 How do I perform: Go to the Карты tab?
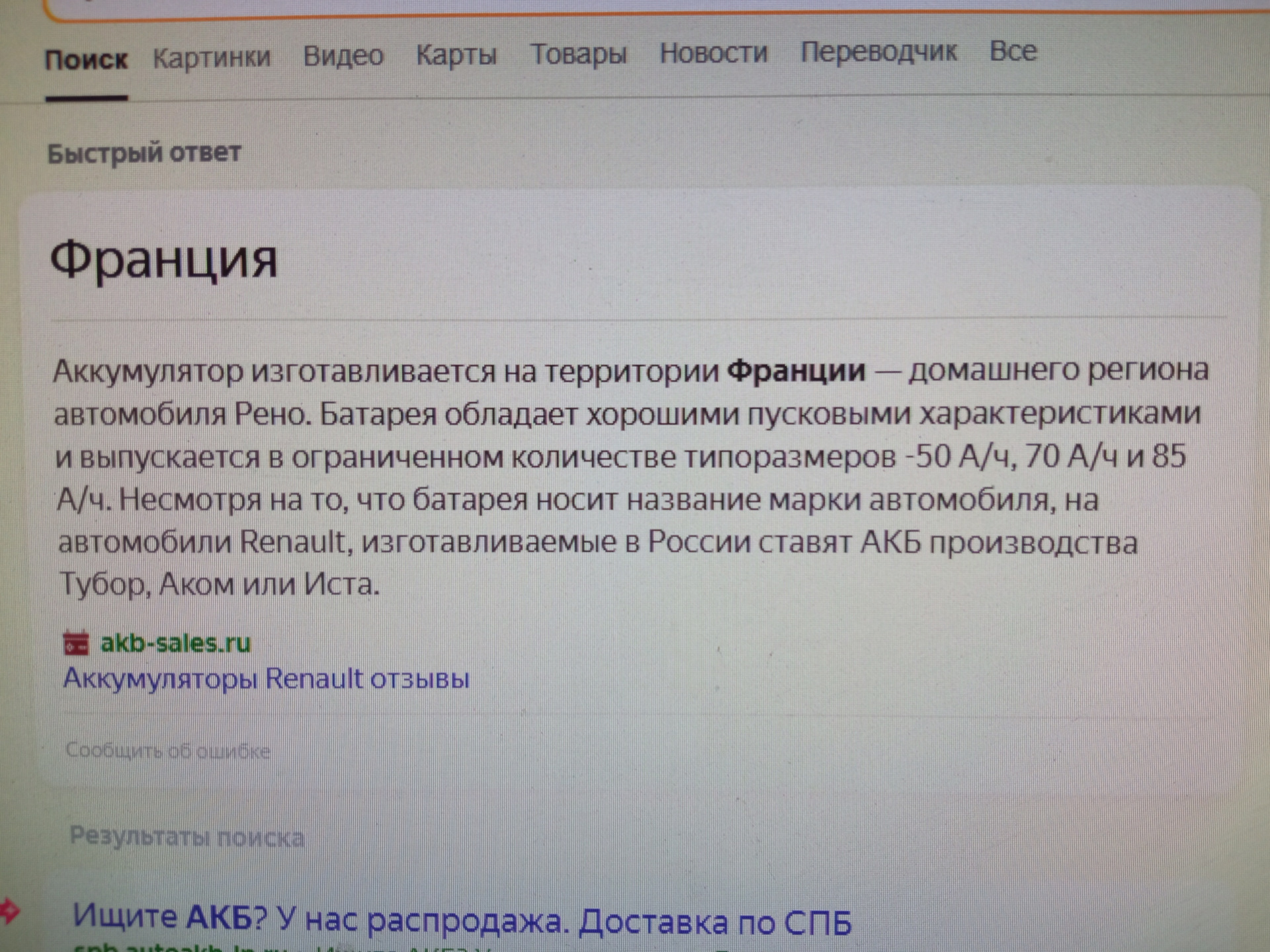(x=456, y=55)
